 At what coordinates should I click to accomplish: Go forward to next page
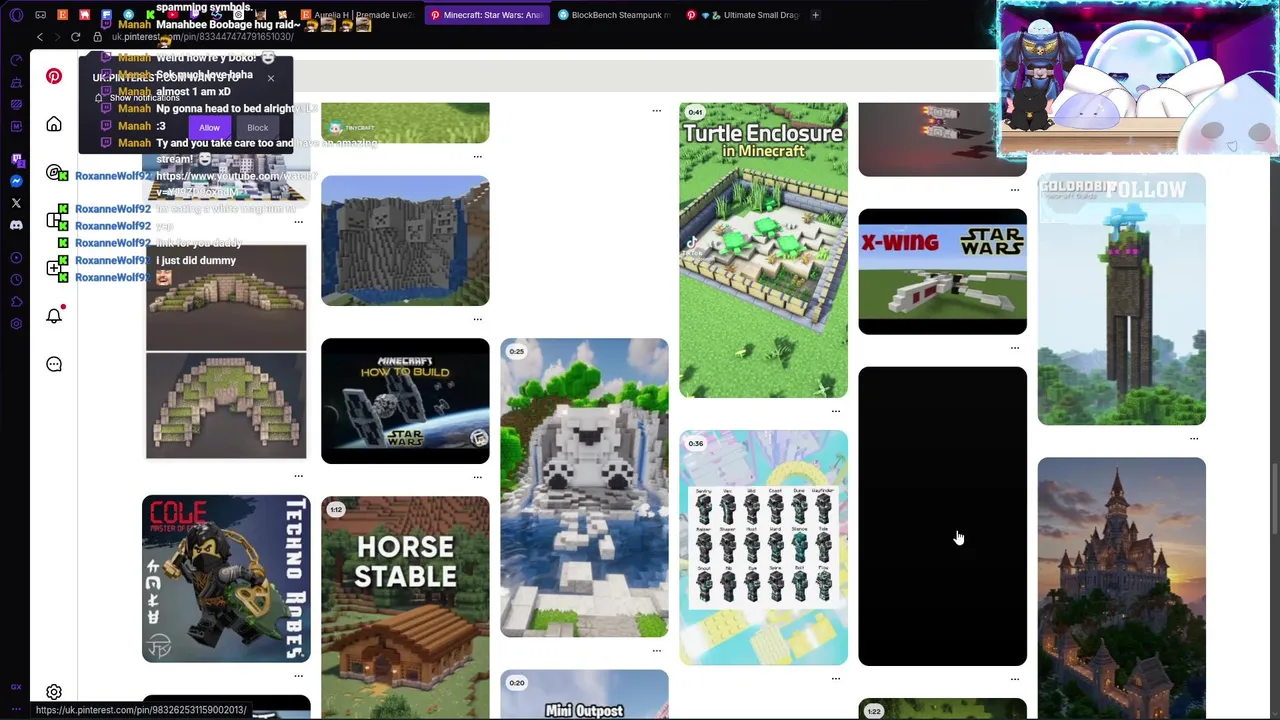point(56,37)
